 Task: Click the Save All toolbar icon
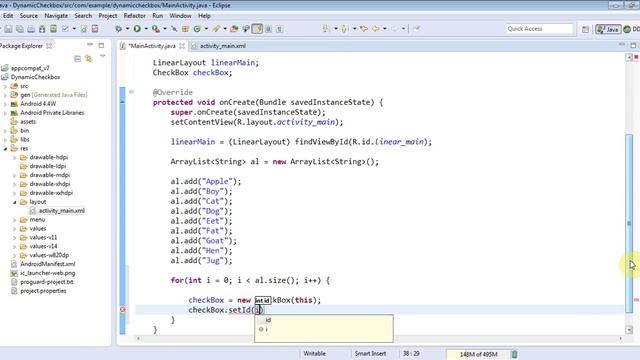point(20,29)
